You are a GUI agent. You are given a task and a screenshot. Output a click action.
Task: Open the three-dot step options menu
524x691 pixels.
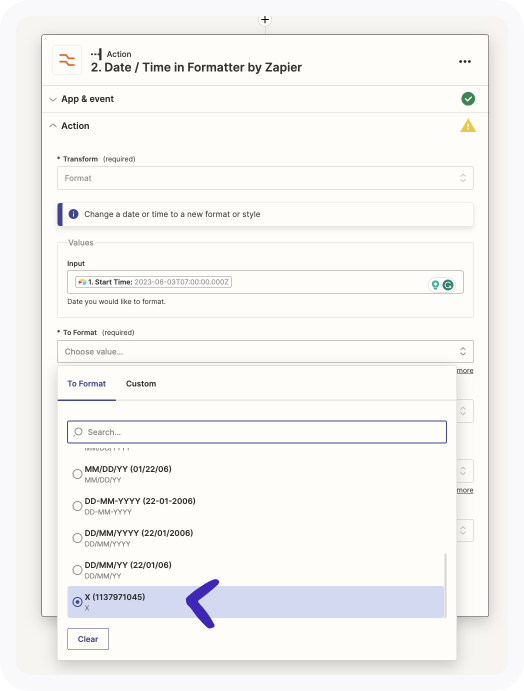465,61
